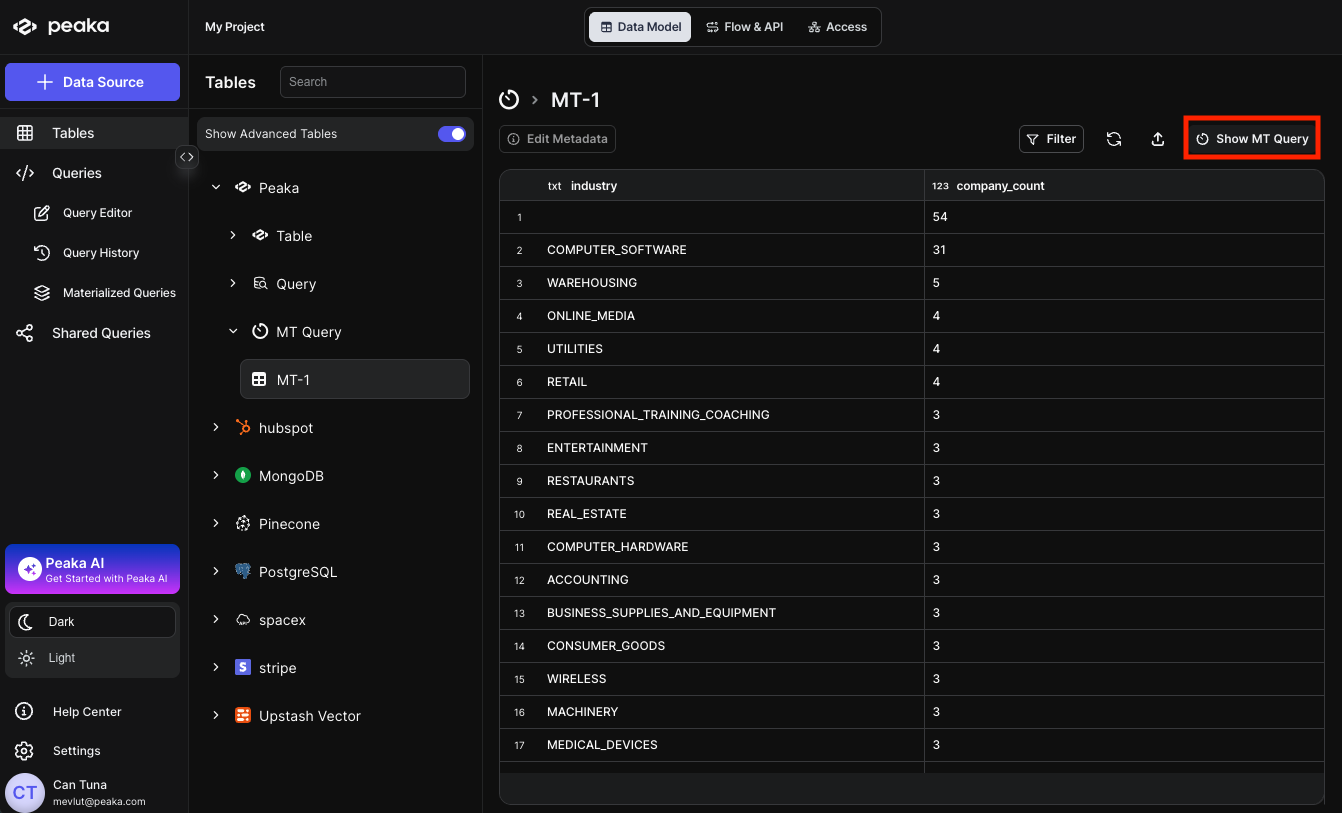1342x813 pixels.
Task: Collapse the MT Query folder
Action: [x=233, y=332]
